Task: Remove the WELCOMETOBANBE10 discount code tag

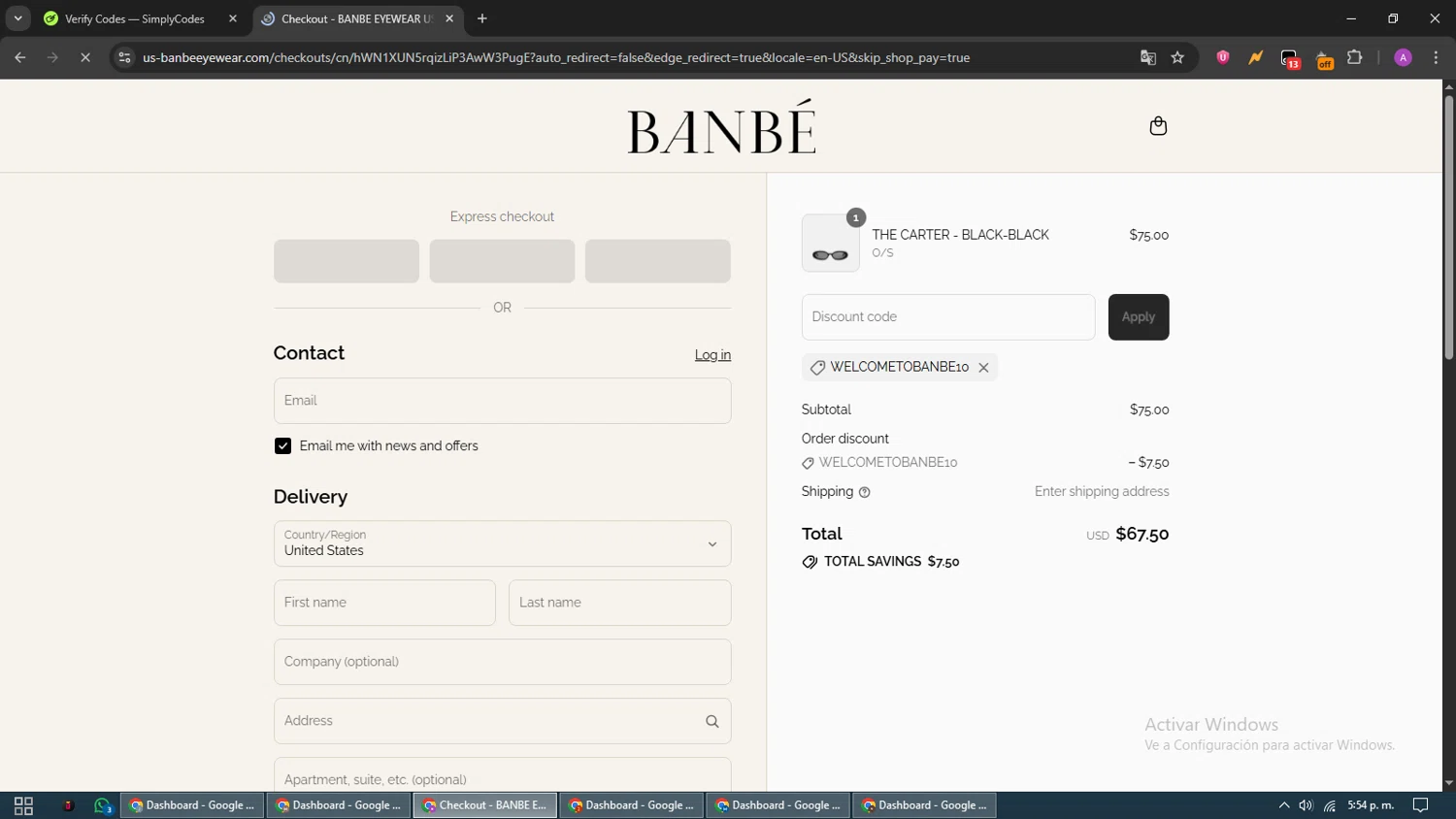Action: pyautogui.click(x=983, y=368)
